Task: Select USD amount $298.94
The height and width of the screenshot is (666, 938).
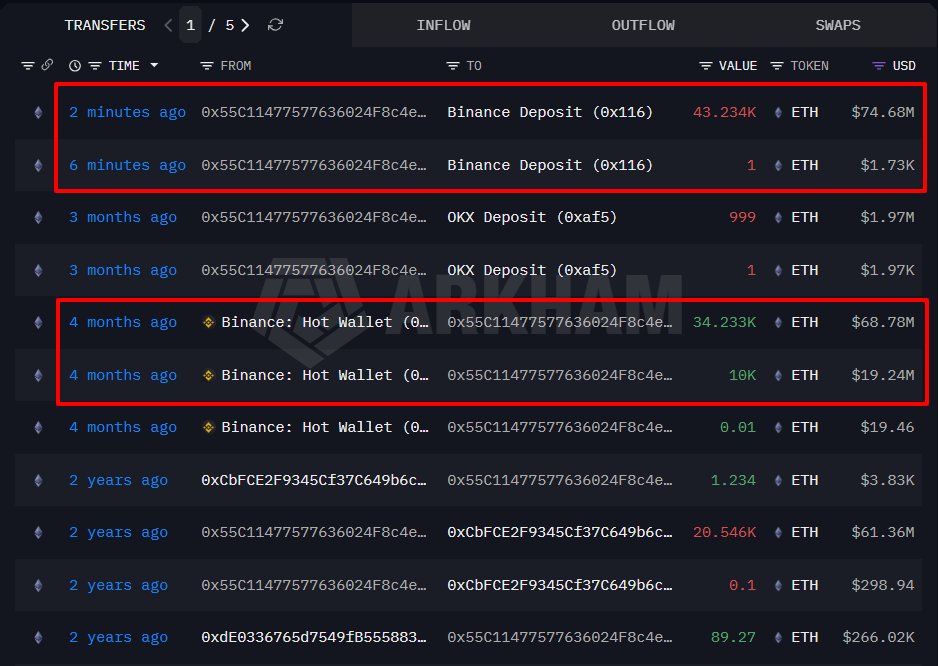Action: (882, 585)
